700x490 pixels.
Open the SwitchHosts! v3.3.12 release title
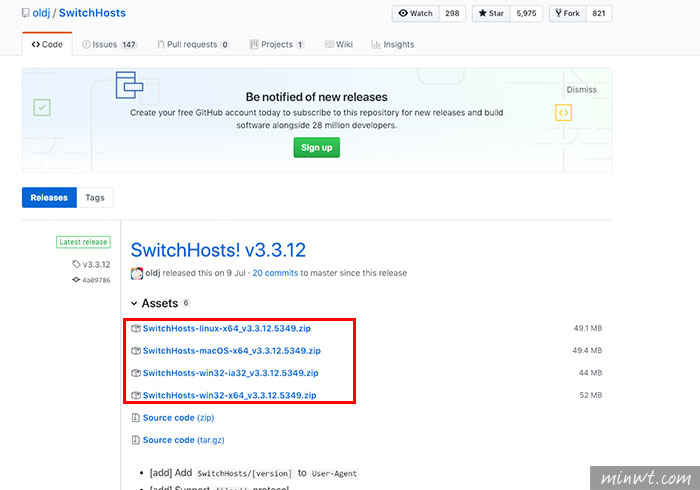[x=218, y=249]
